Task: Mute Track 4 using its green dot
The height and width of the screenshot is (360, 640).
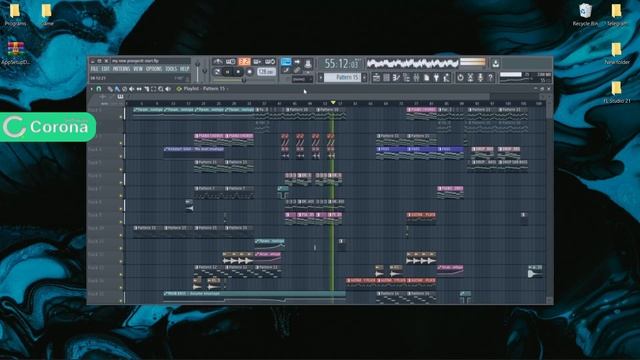Action: (121, 156)
